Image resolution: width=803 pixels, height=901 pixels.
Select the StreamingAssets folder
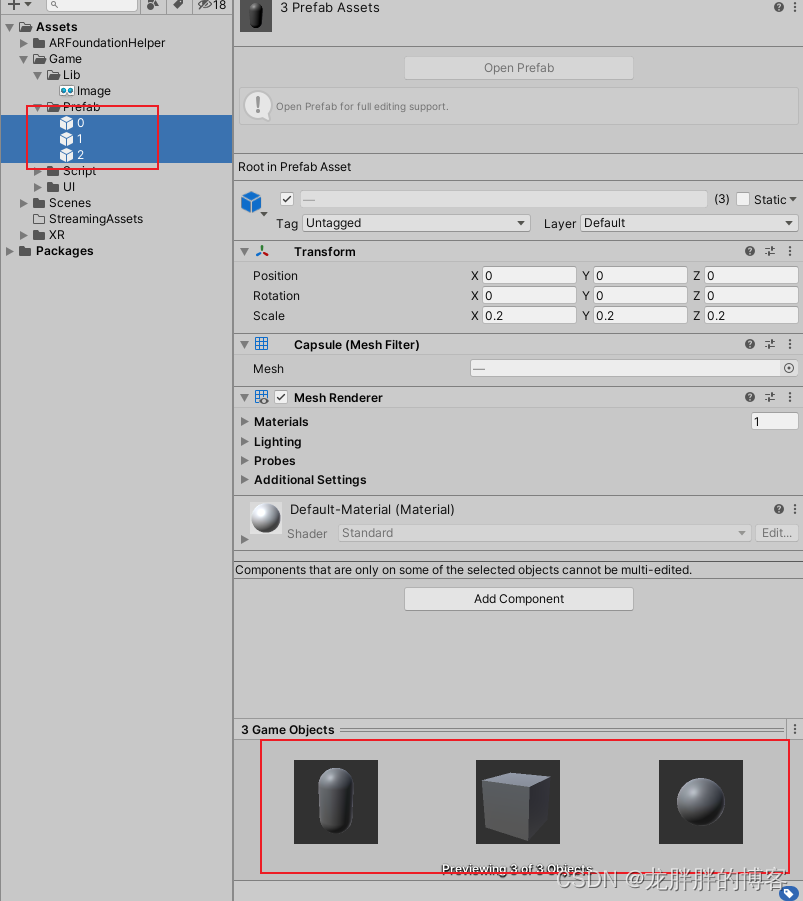tap(95, 220)
